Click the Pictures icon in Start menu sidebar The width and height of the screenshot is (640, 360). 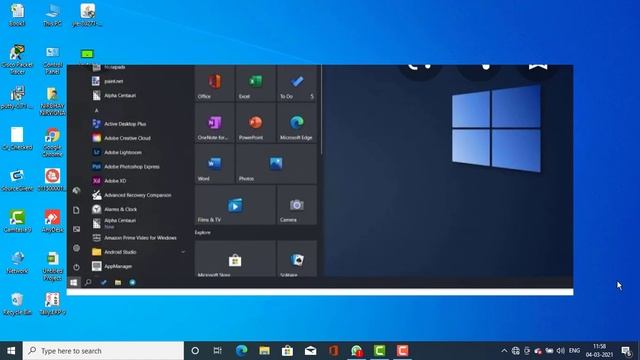click(x=76, y=229)
